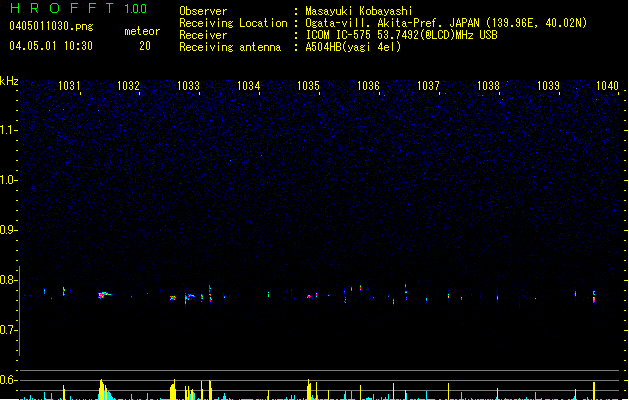
Task: Click the 1037 time axis marker
Action: pos(428,85)
